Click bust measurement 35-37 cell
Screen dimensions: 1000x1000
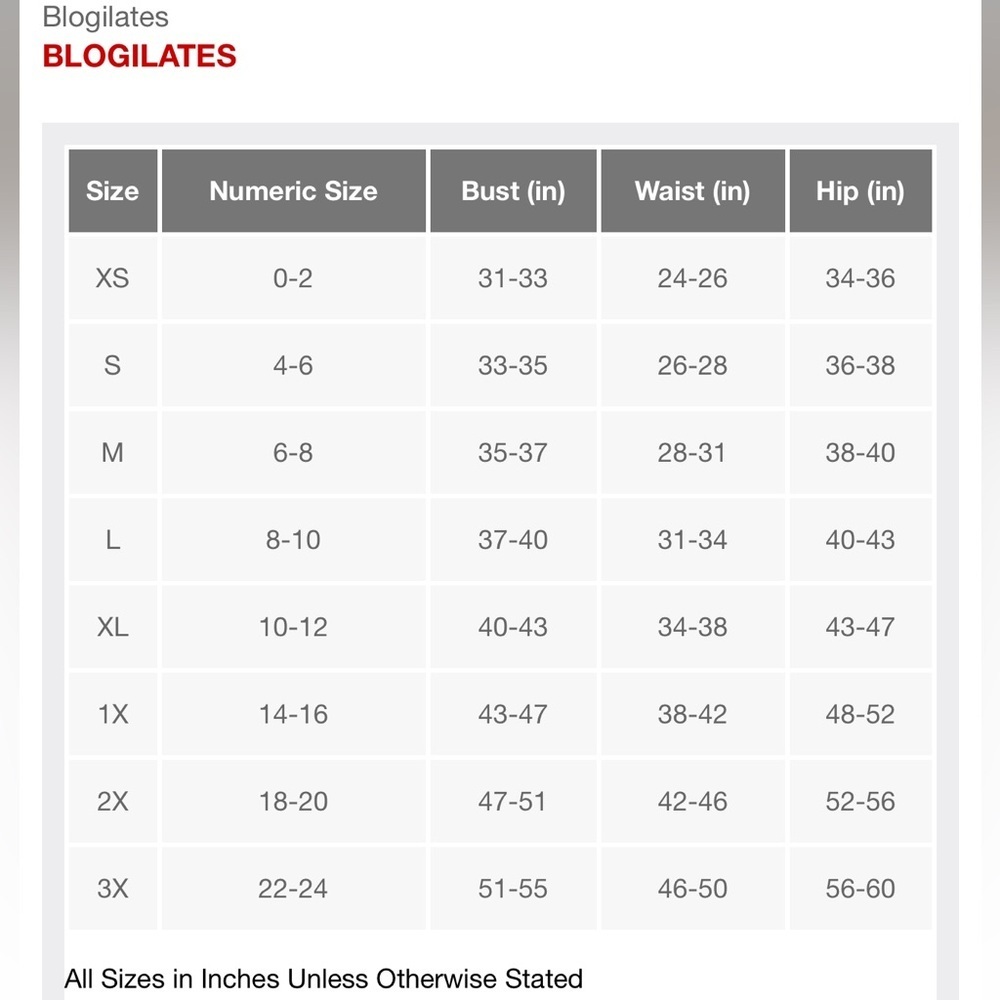[513, 453]
